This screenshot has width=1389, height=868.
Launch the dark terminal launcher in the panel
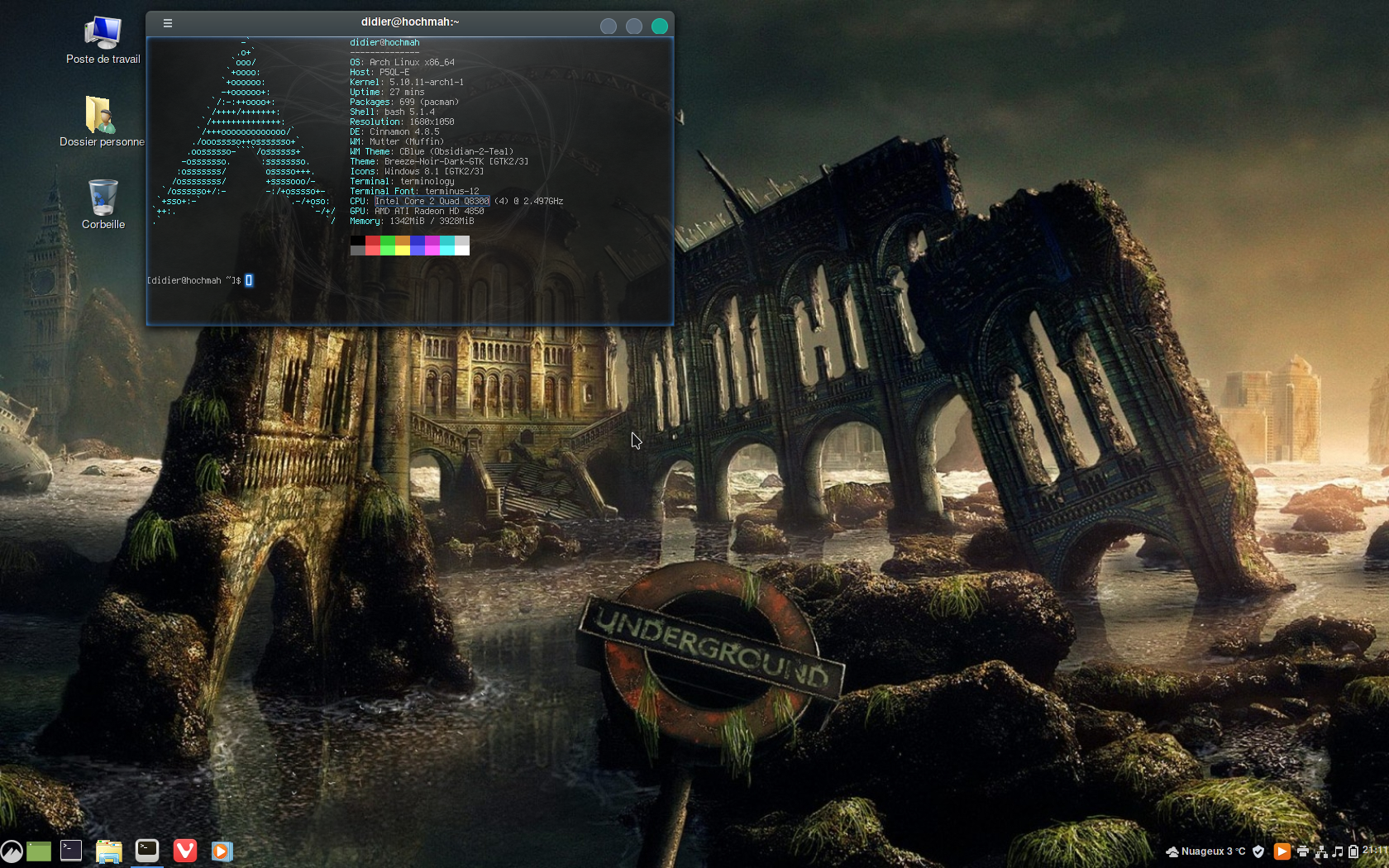click(71, 851)
